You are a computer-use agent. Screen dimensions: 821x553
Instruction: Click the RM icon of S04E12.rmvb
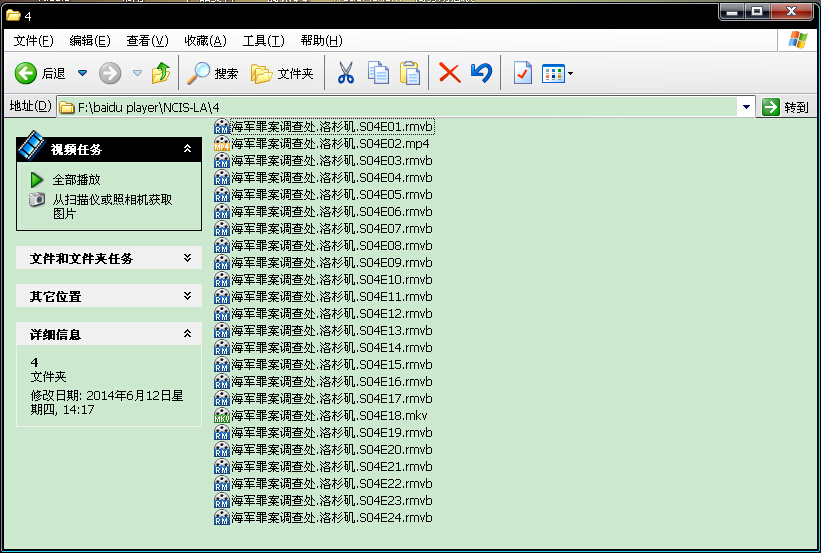222,314
